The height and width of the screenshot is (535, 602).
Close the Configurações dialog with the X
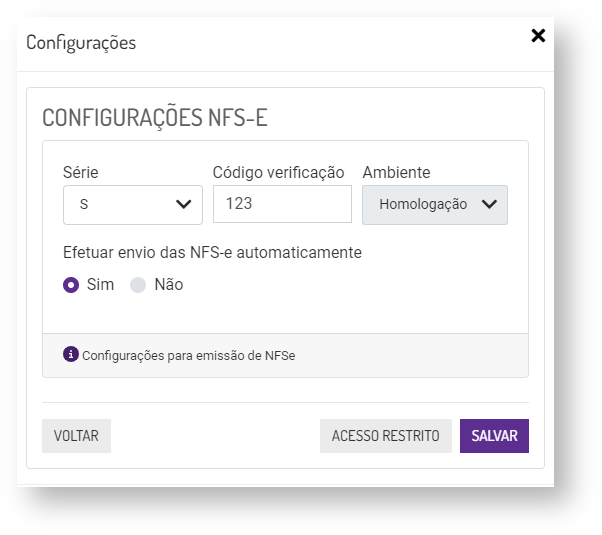coord(538,36)
